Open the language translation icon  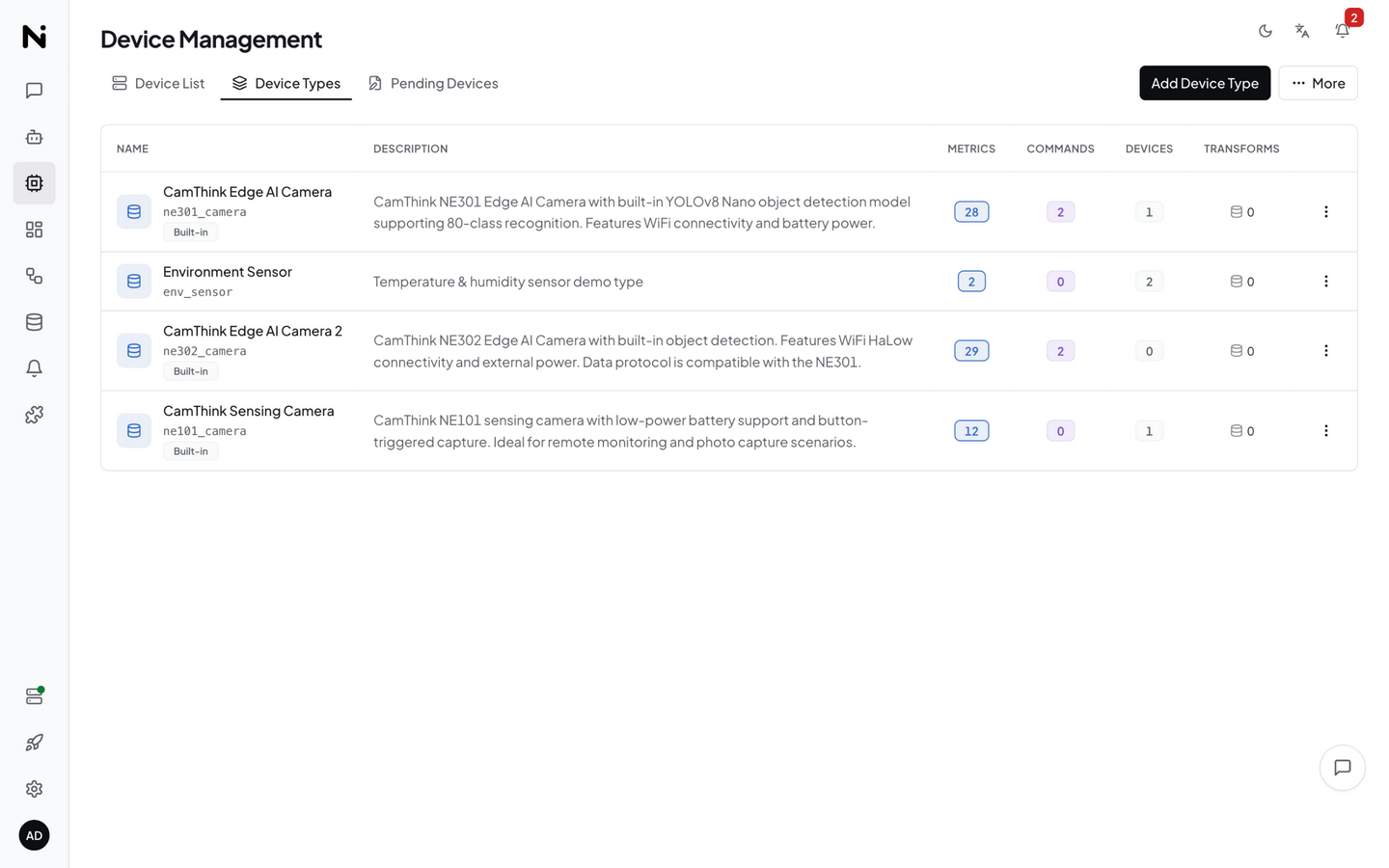pyautogui.click(x=1302, y=31)
